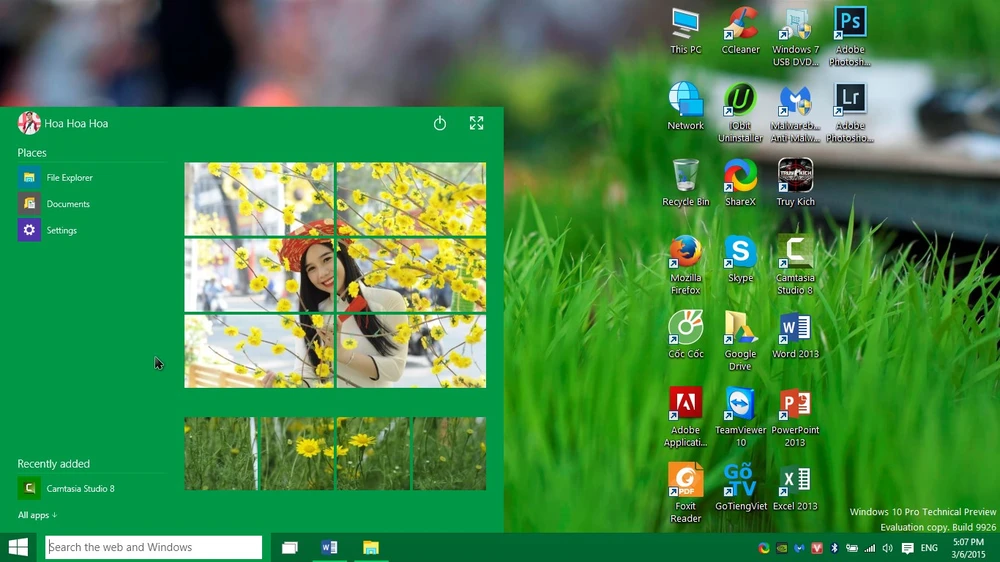Select the Word 2013 desktop shortcut
The image size is (1000, 562).
tap(795, 335)
